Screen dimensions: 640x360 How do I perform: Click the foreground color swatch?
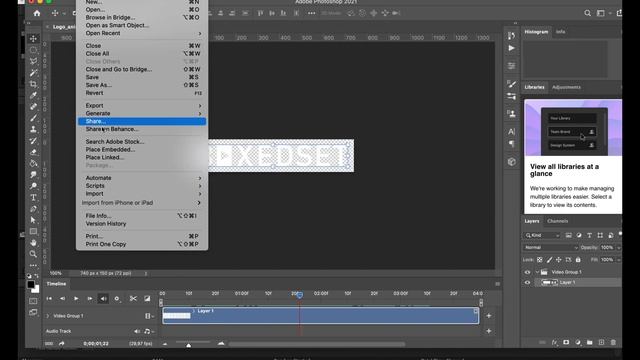31,284
